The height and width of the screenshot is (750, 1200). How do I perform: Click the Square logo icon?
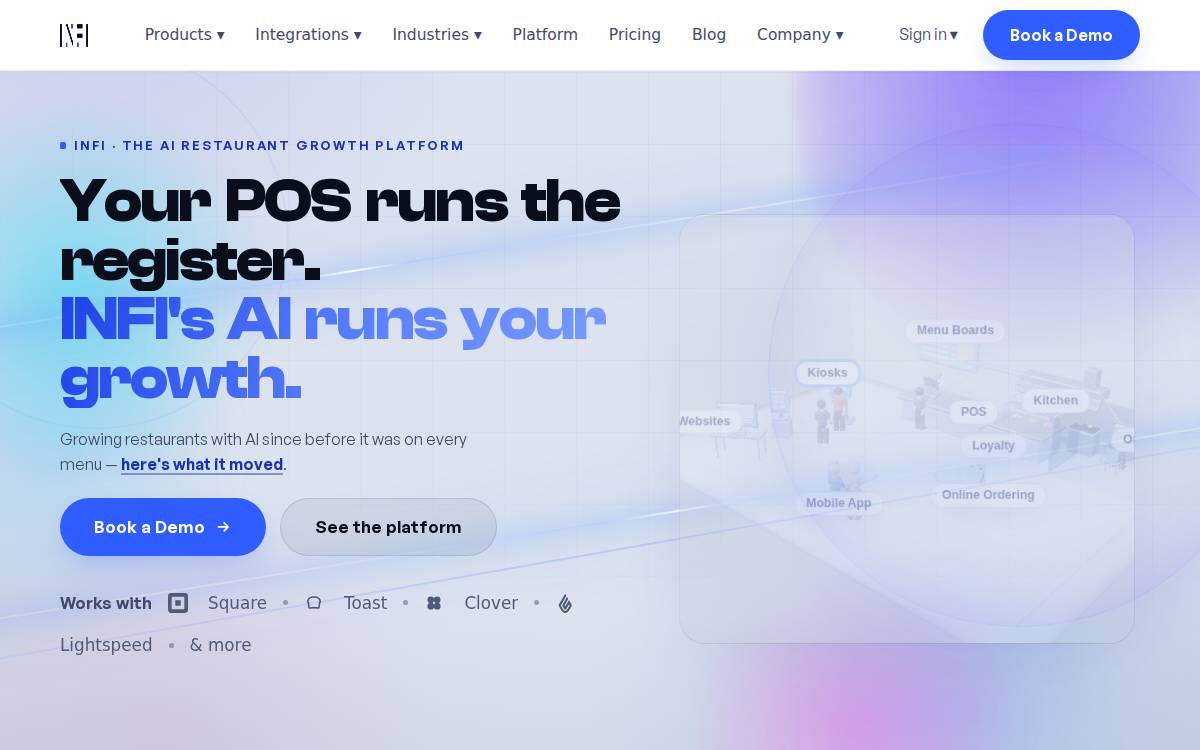(x=178, y=603)
